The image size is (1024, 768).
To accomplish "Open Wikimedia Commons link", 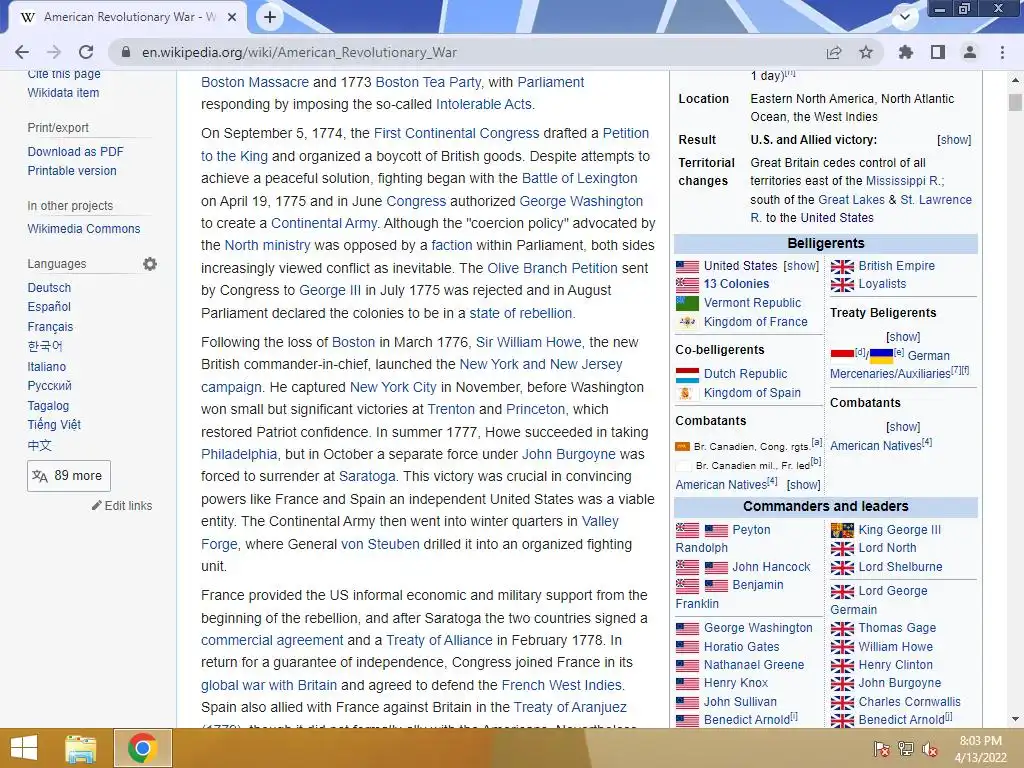I will 84,229.
